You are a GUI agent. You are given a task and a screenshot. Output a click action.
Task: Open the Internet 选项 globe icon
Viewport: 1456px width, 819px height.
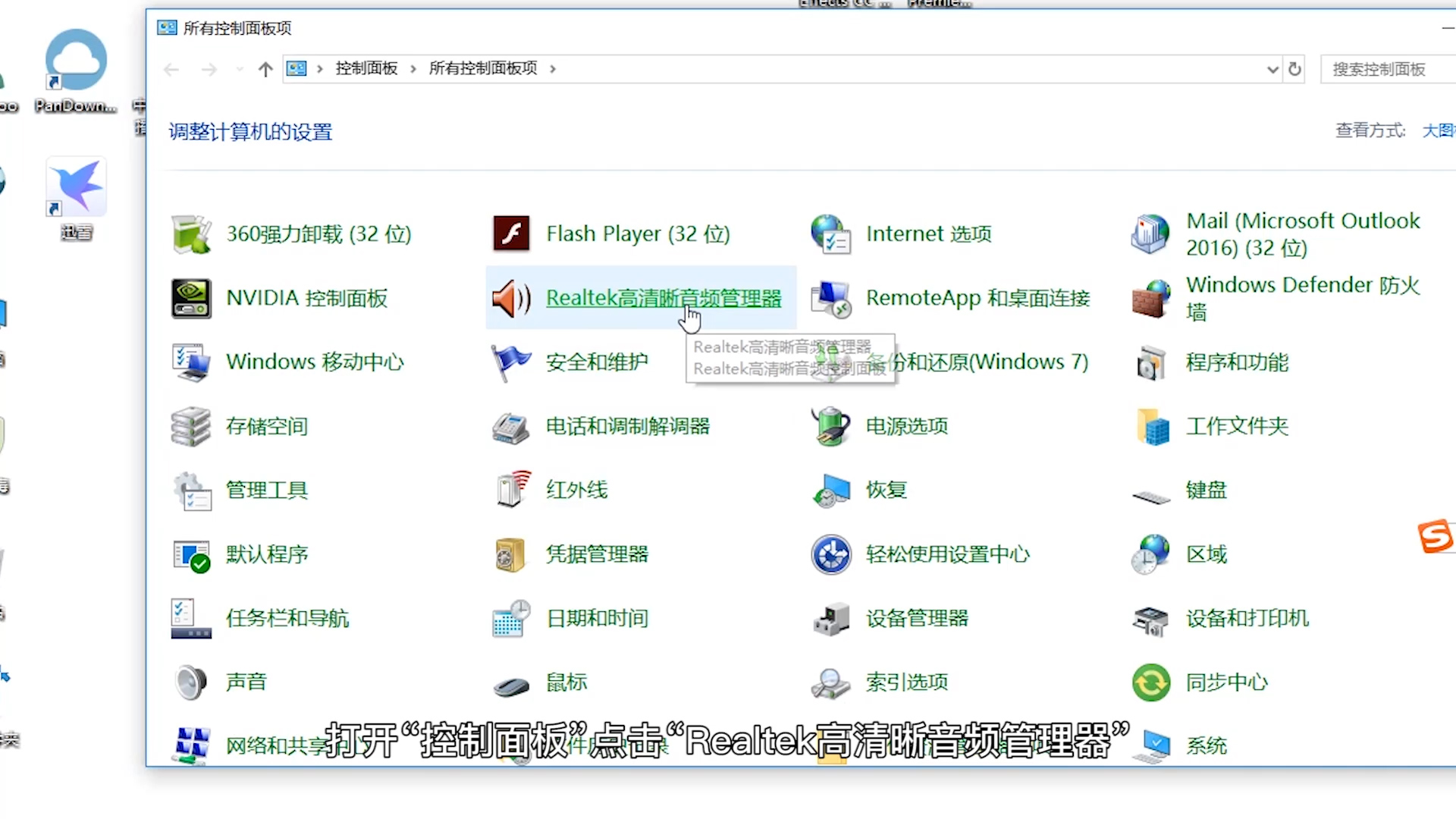(x=831, y=234)
